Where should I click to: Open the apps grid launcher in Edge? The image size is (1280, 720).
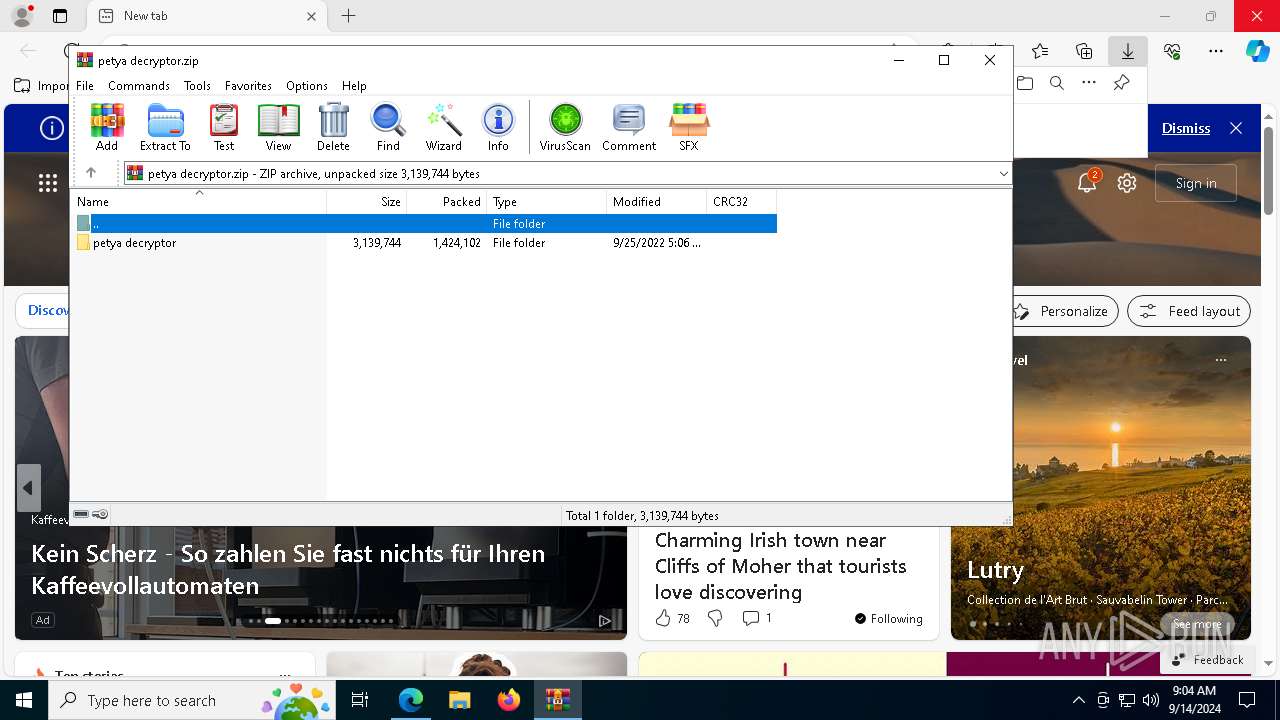click(x=48, y=182)
